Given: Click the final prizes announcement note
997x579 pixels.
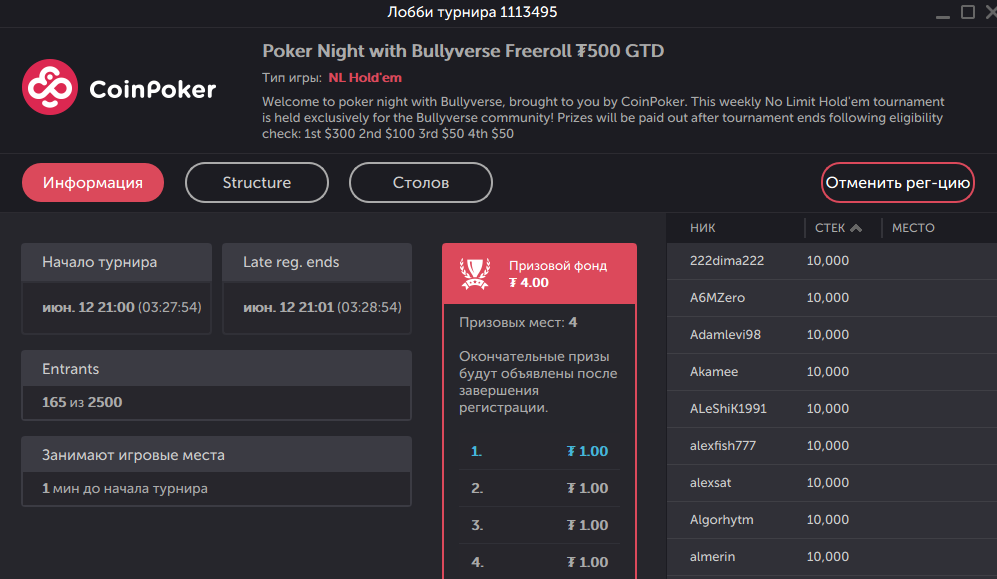Looking at the screenshot, I should click(538, 382).
